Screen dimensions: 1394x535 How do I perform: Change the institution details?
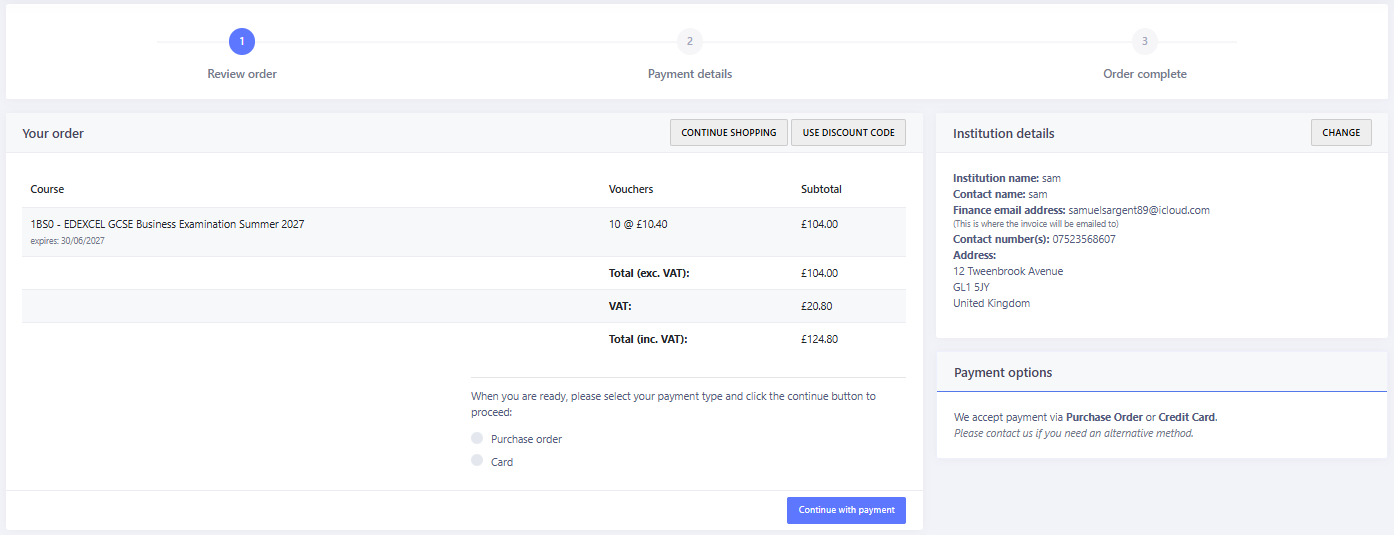pos(1341,133)
